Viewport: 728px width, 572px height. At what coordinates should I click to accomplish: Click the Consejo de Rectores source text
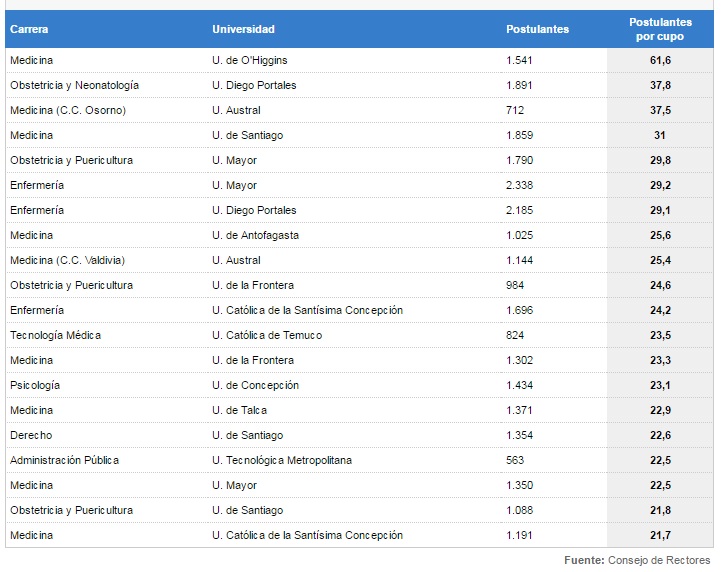(x=659, y=560)
